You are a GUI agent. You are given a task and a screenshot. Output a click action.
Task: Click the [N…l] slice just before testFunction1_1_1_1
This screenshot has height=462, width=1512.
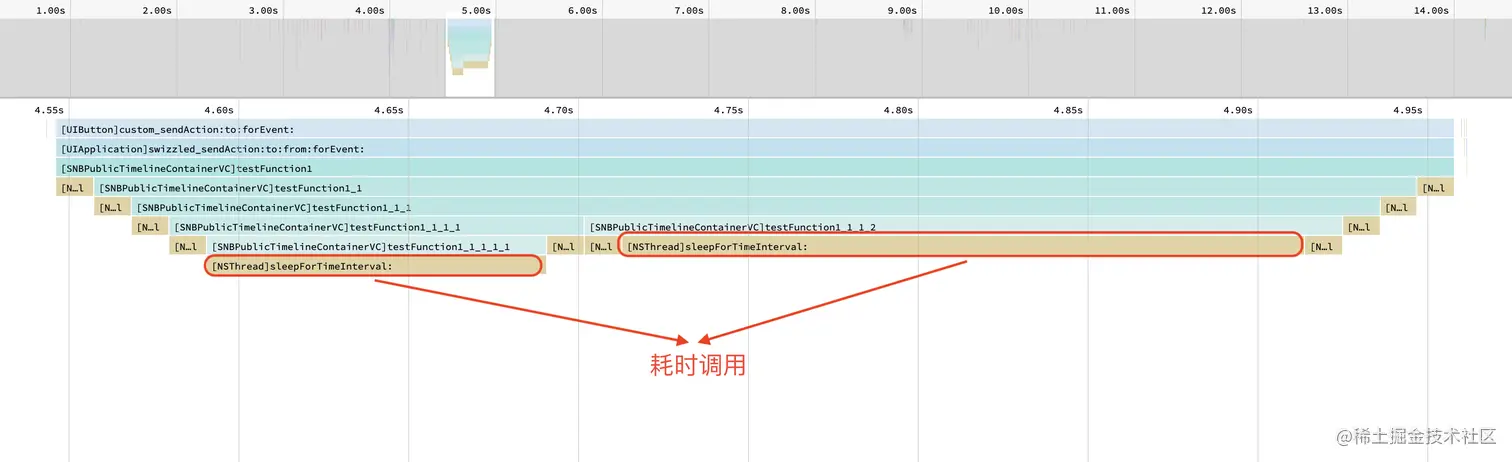coord(151,227)
